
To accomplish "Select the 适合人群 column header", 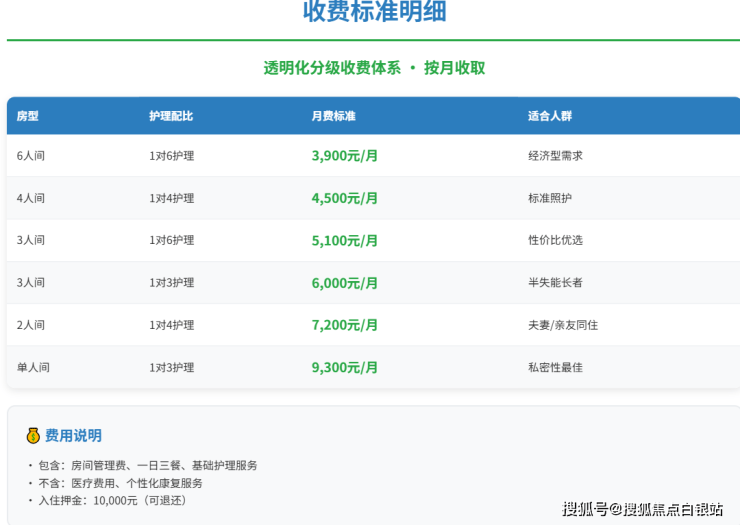I will click(x=550, y=116).
